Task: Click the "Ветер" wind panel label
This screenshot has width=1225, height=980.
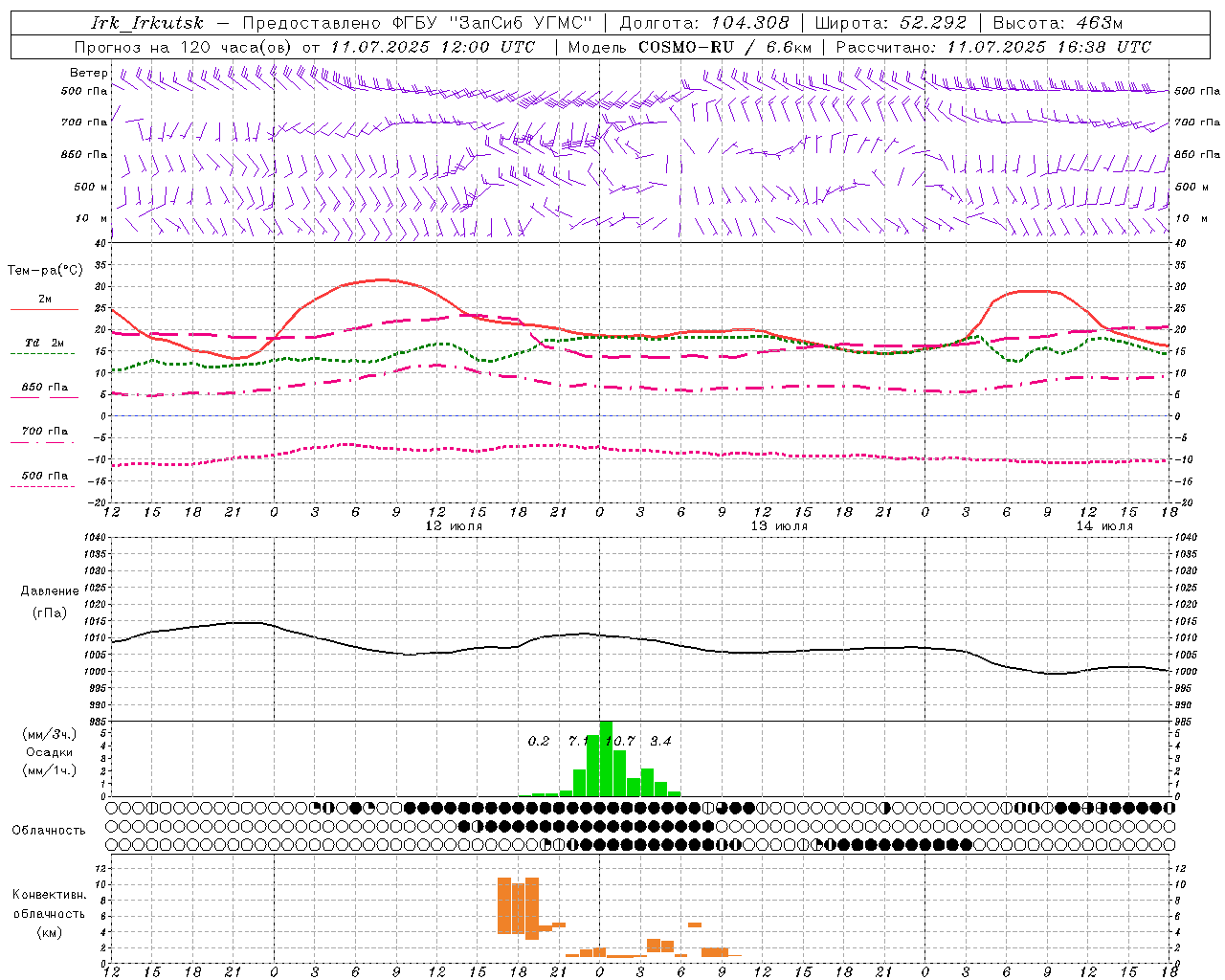Action: click(89, 73)
